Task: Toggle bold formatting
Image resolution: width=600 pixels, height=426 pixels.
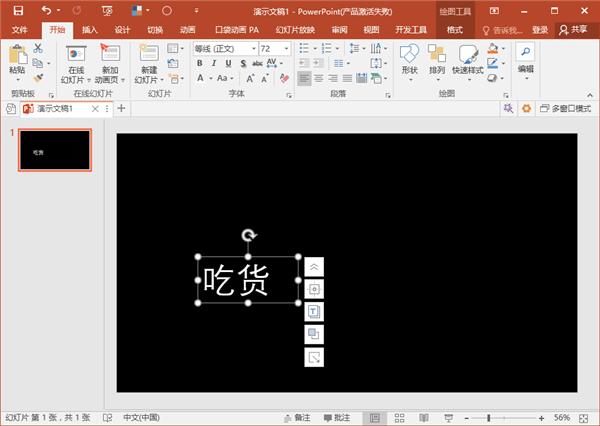Action: (x=199, y=63)
